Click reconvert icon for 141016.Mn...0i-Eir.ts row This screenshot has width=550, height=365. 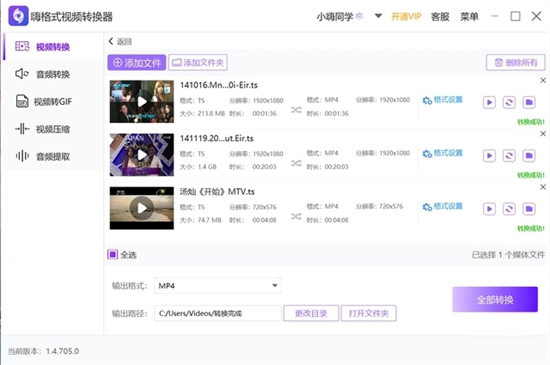point(509,102)
